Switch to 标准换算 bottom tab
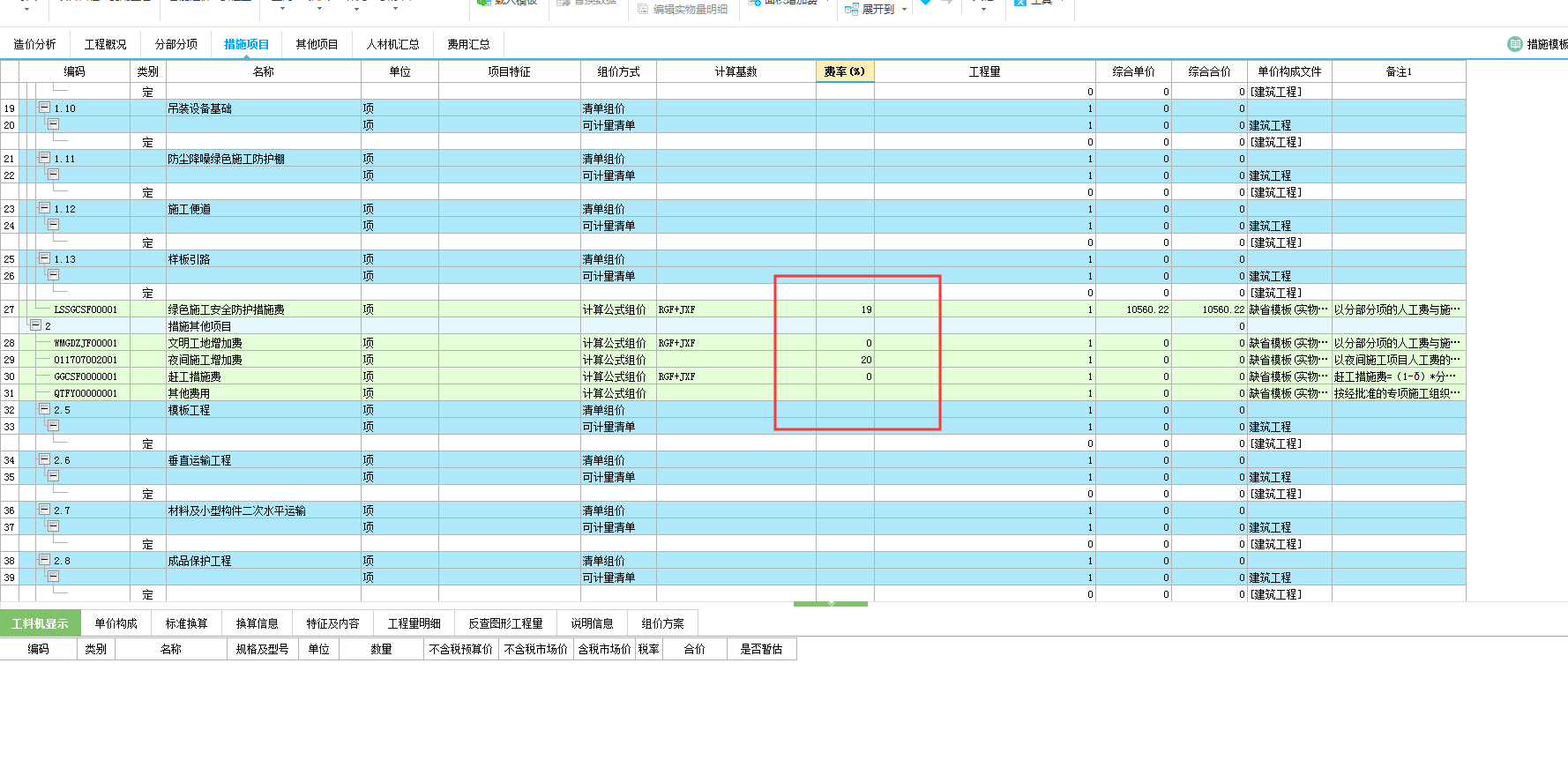The height and width of the screenshot is (775, 1568). tap(186, 623)
